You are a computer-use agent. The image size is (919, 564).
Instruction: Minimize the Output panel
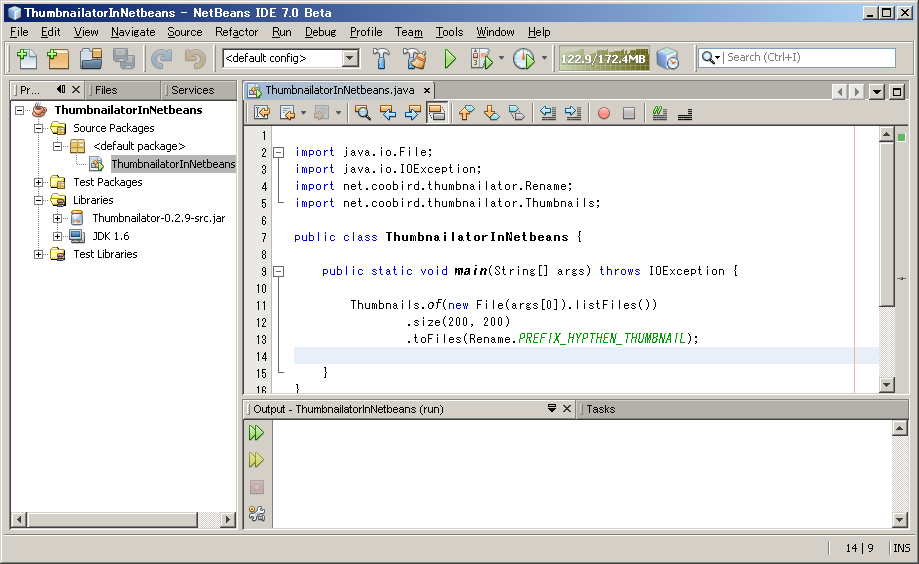(552, 408)
